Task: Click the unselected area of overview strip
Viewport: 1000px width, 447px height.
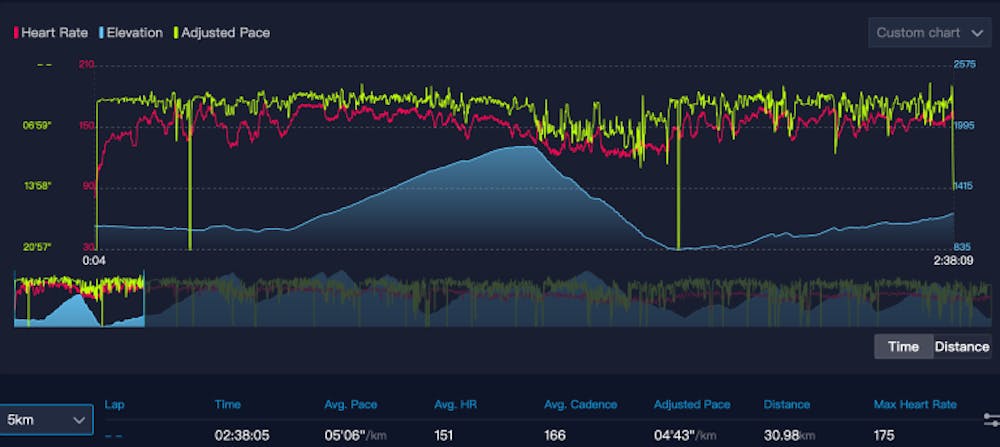Action: pyautogui.click(x=560, y=298)
